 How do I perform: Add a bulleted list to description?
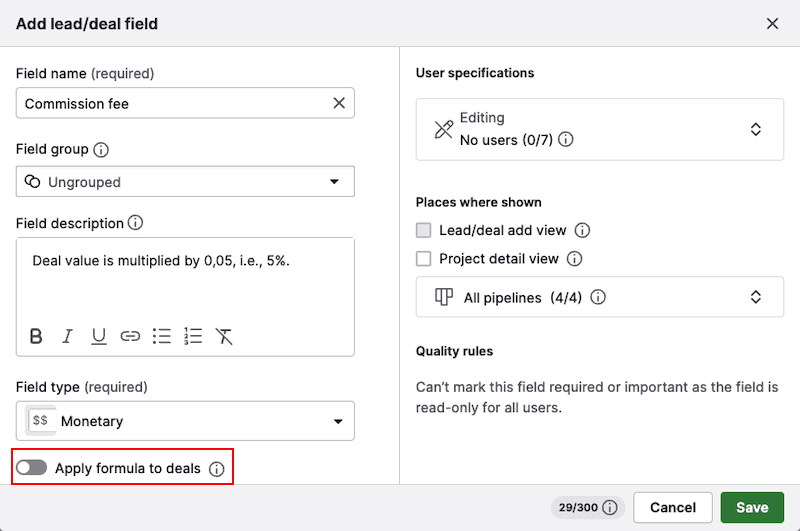click(162, 336)
